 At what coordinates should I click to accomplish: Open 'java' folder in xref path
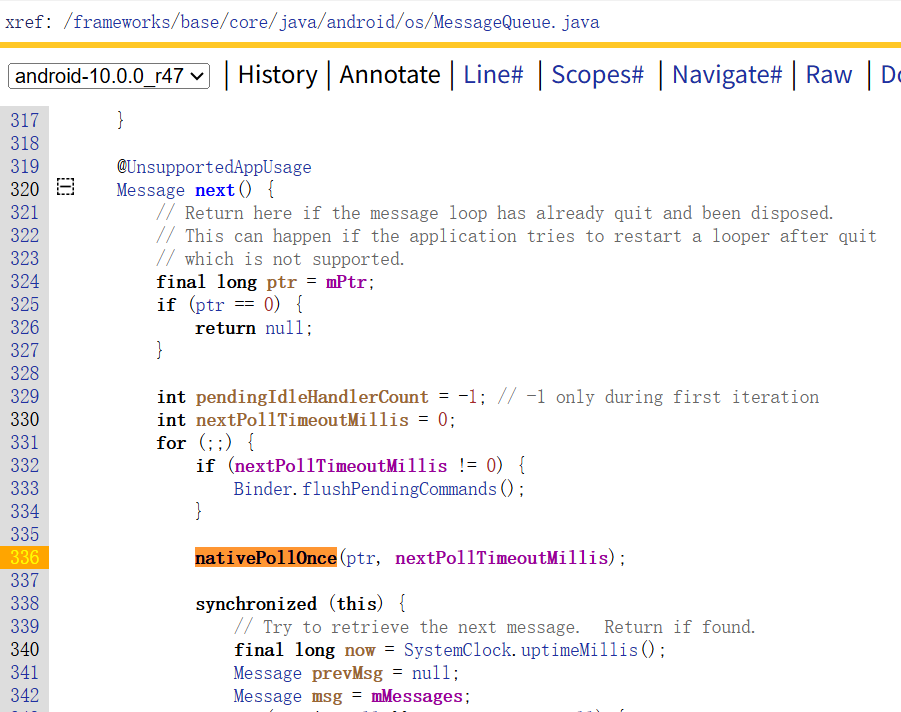(x=298, y=22)
